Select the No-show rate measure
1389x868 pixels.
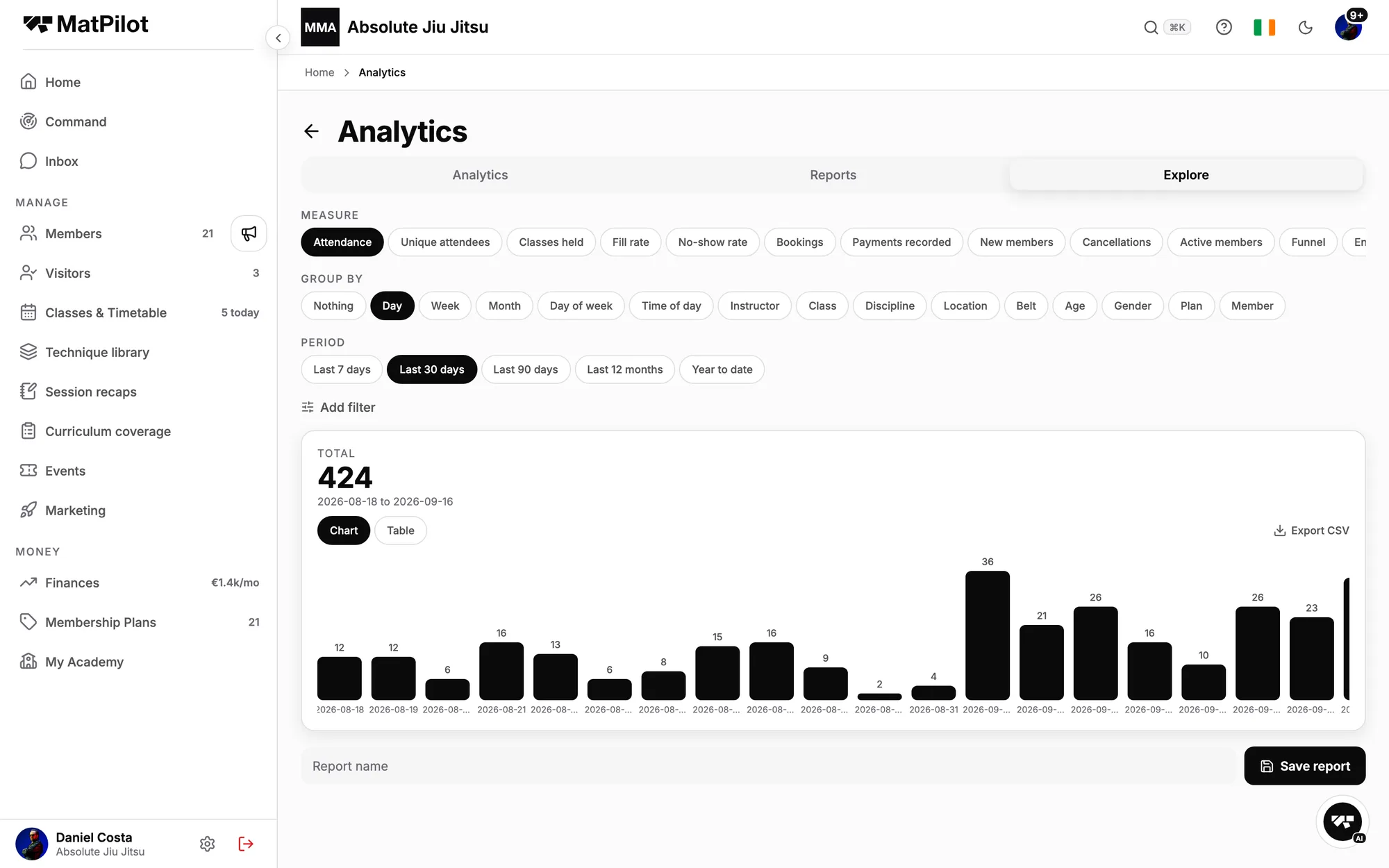(713, 242)
